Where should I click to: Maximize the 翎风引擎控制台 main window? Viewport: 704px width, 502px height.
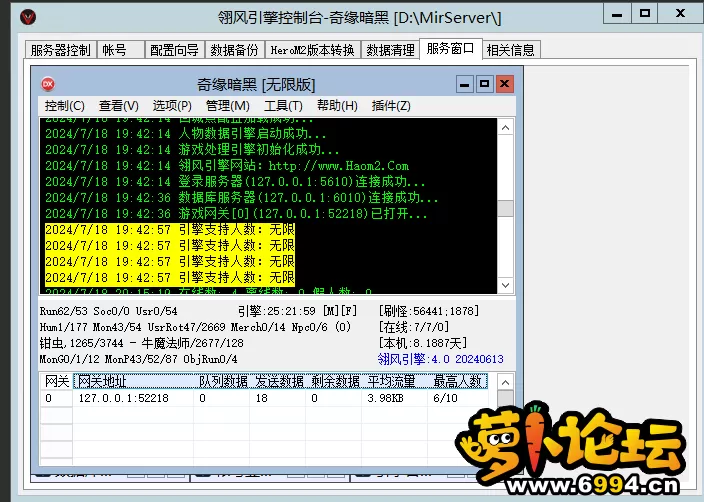tap(645, 14)
